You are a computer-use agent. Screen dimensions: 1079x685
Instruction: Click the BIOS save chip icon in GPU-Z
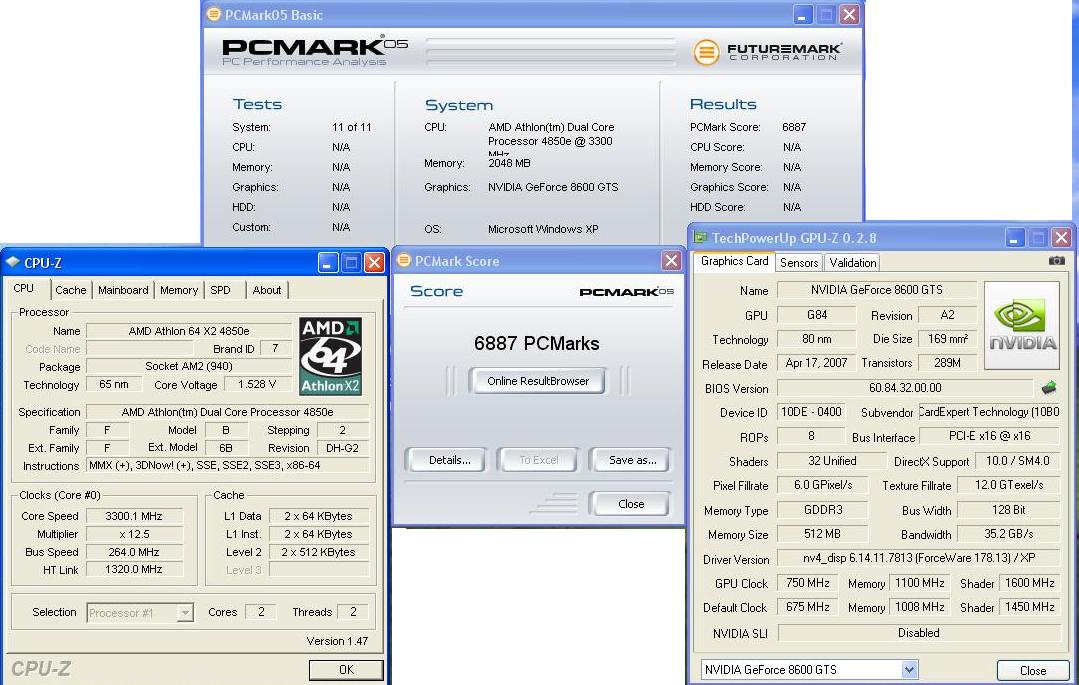tap(1049, 388)
